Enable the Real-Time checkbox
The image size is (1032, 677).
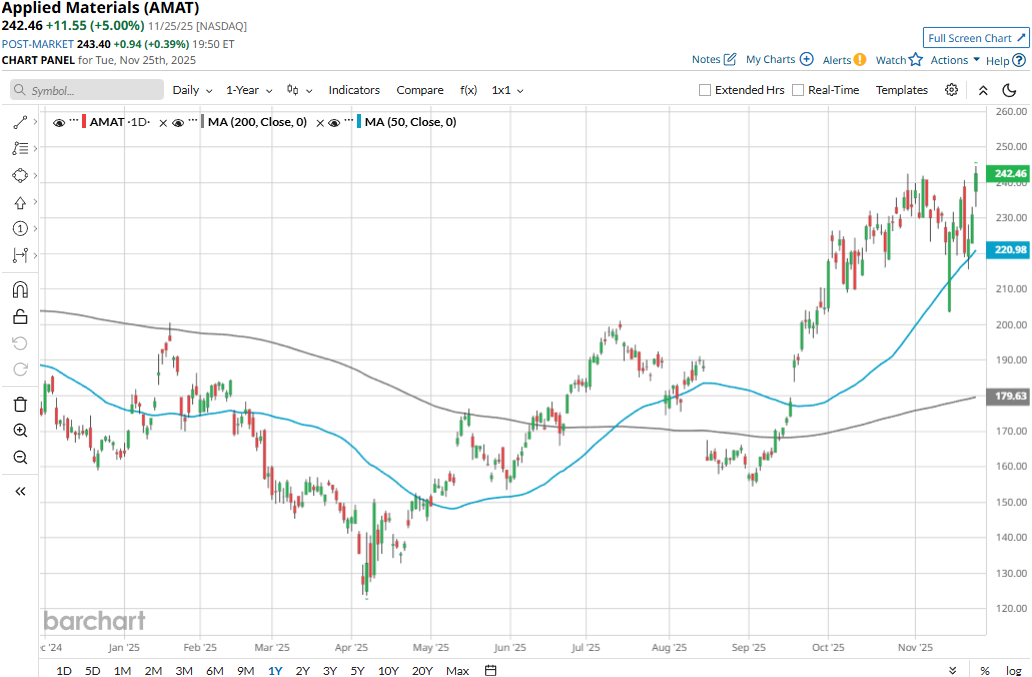pyautogui.click(x=798, y=90)
